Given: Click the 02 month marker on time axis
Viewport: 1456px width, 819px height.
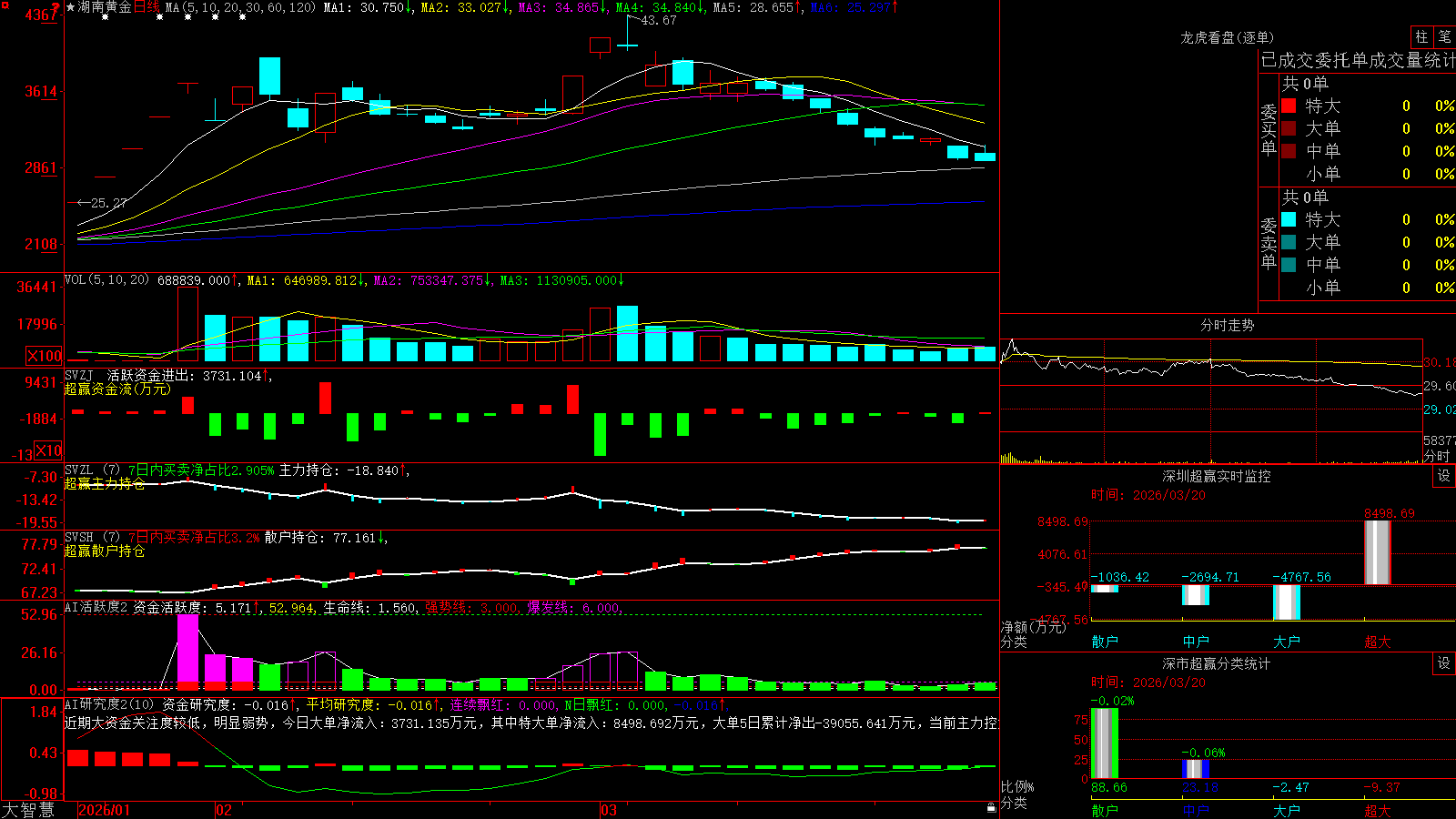Looking at the screenshot, I should [x=224, y=810].
